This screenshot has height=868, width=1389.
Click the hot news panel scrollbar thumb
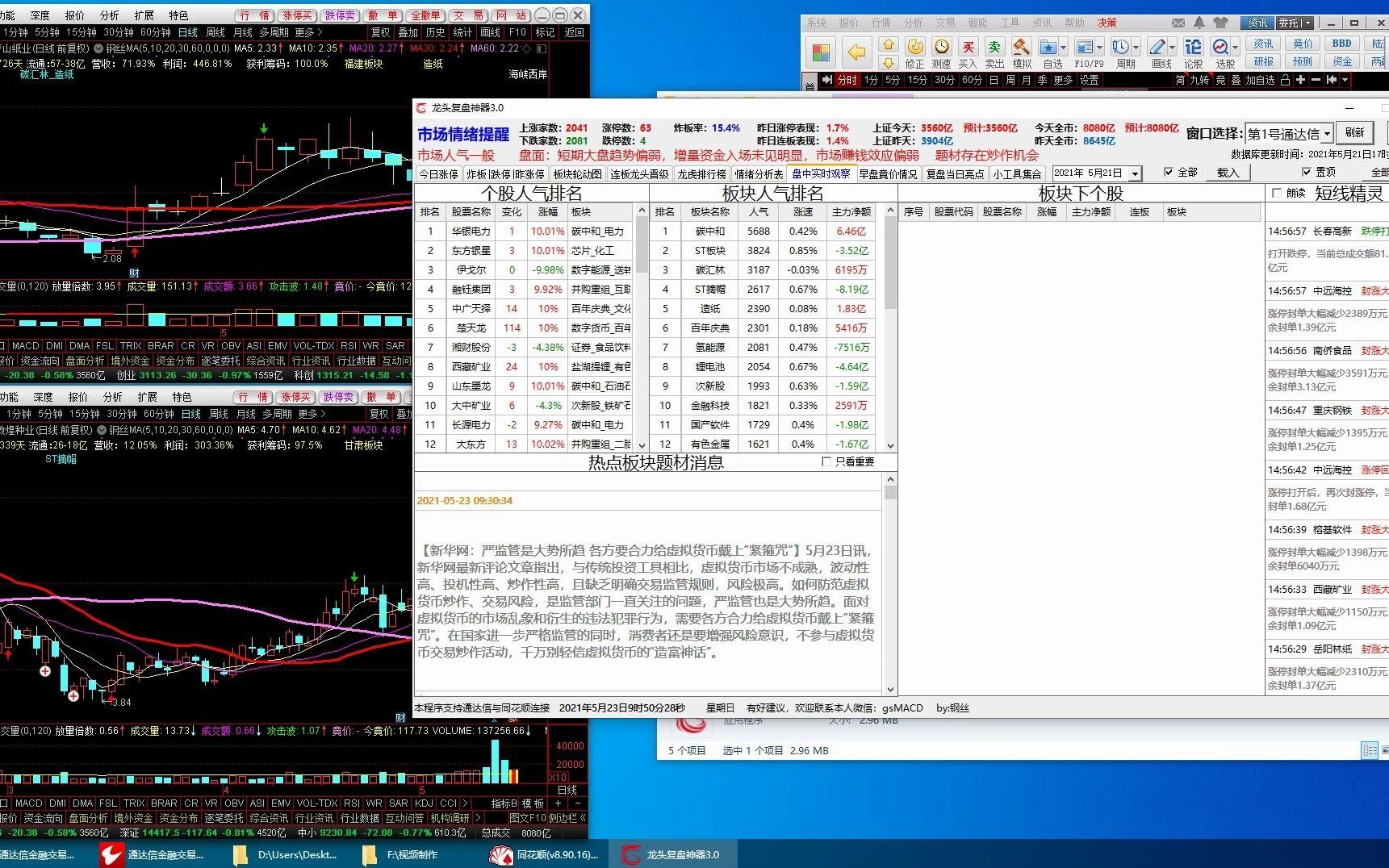coord(890,492)
